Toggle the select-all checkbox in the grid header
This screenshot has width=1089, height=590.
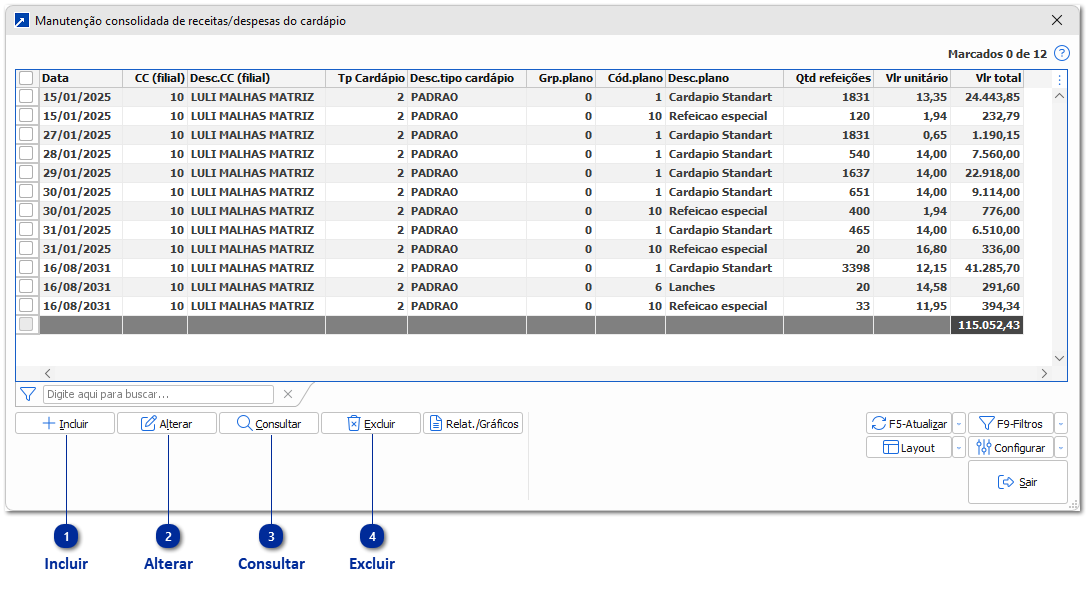coord(26,78)
